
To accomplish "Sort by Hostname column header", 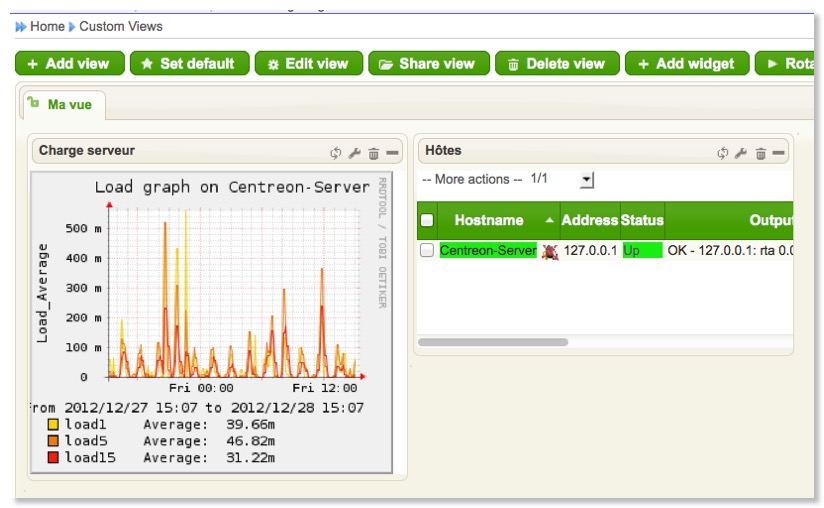I will coord(489,220).
